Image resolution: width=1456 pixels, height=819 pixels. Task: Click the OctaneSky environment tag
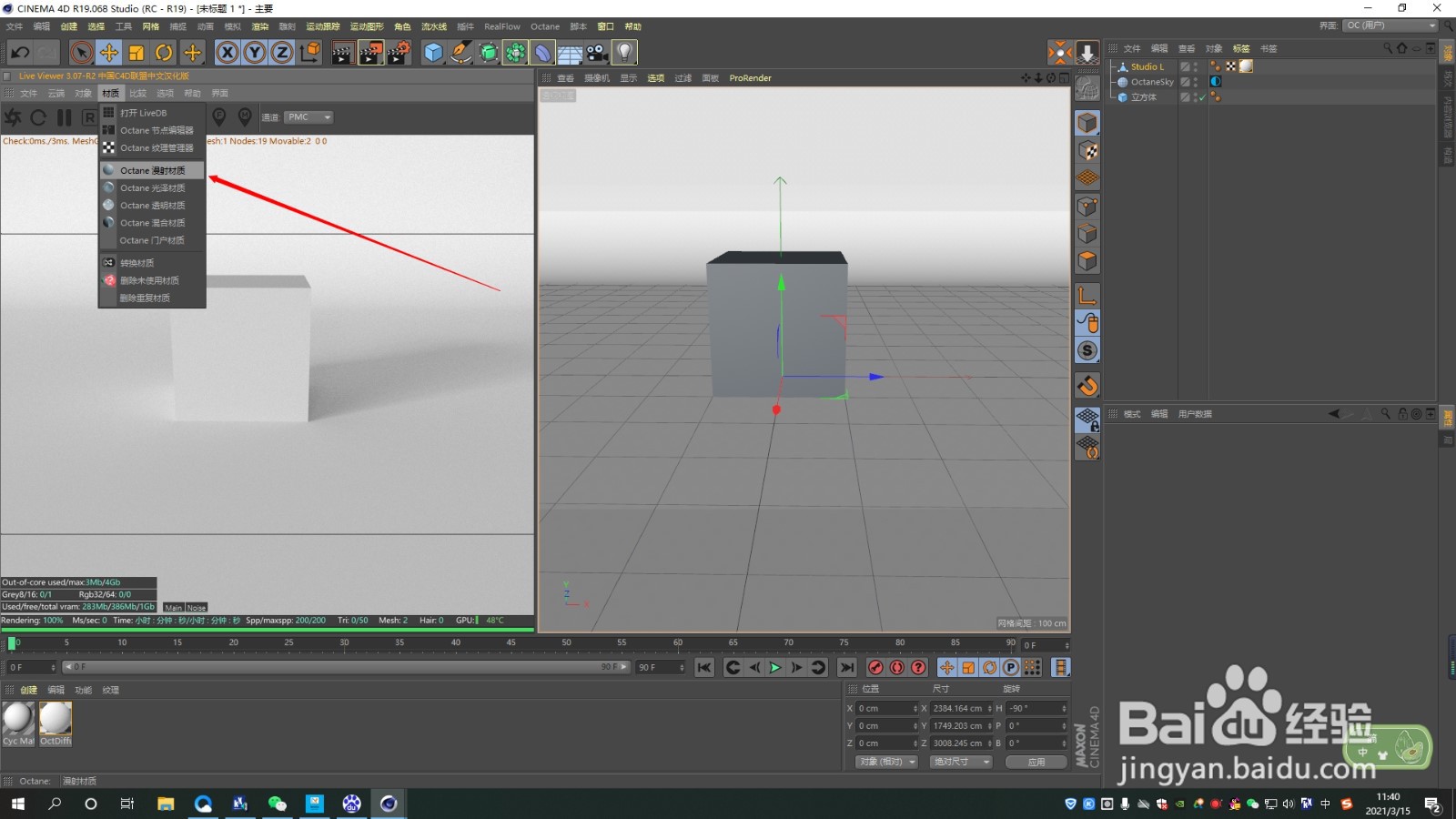click(x=1216, y=82)
